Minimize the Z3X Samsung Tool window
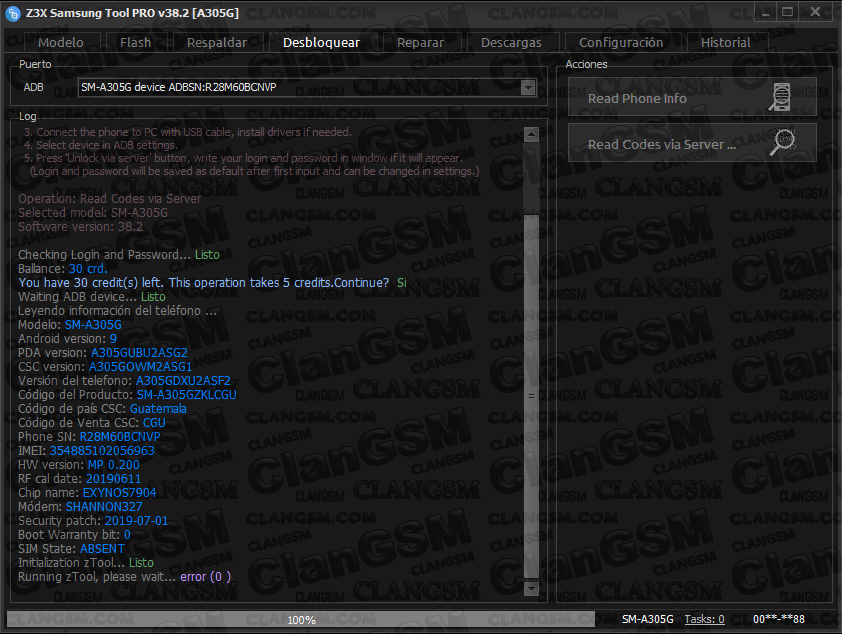Screen dimensions: 842x635 [766, 12]
